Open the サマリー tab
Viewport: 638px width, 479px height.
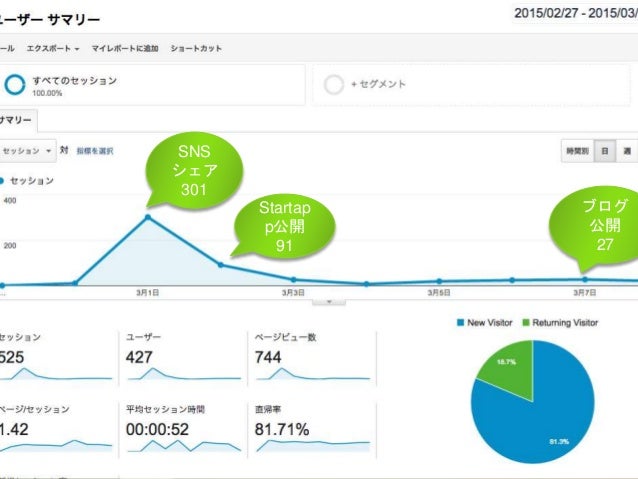[16, 120]
